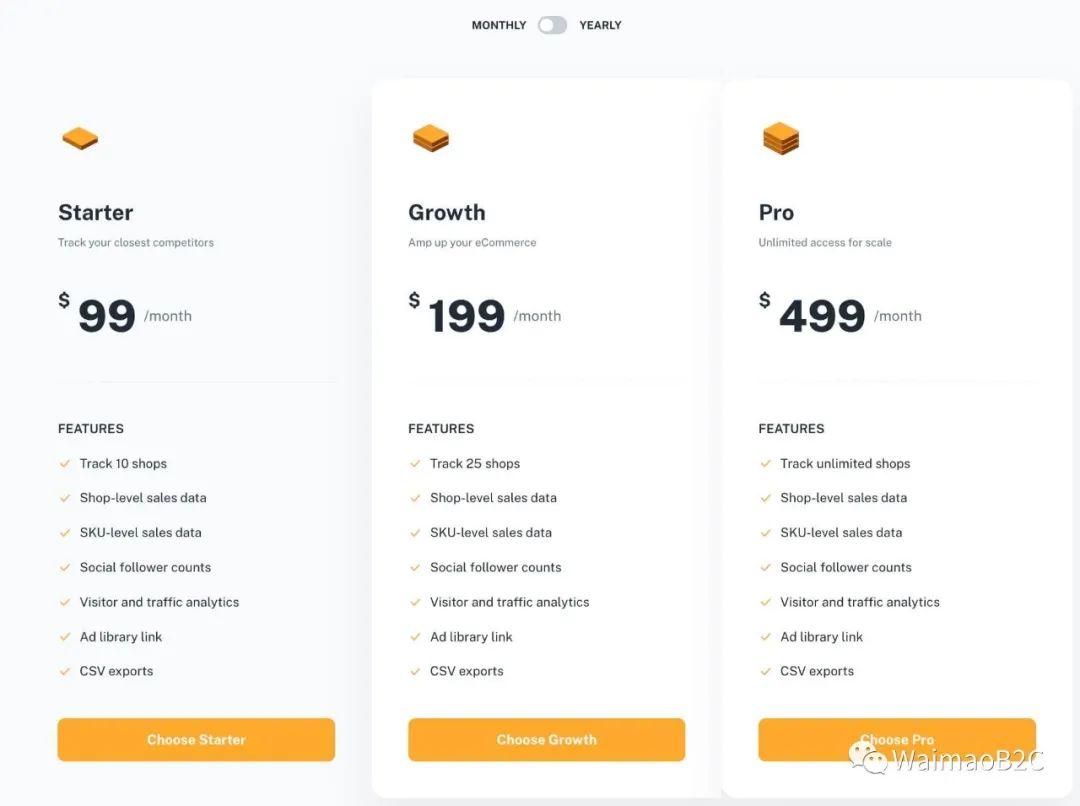The width and height of the screenshot is (1080, 806).
Task: Click the Growth $199 price
Action: coord(458,314)
